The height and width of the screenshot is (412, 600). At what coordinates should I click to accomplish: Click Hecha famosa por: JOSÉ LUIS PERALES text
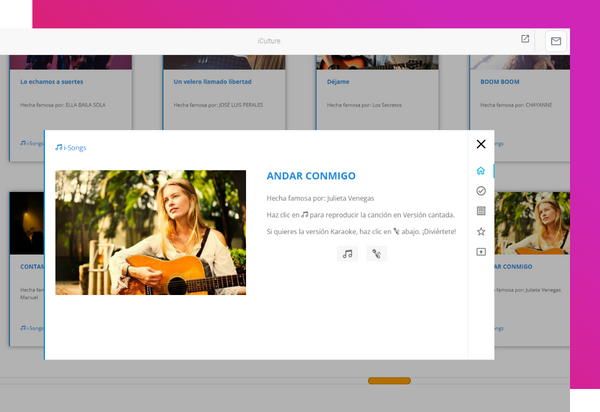tap(218, 105)
